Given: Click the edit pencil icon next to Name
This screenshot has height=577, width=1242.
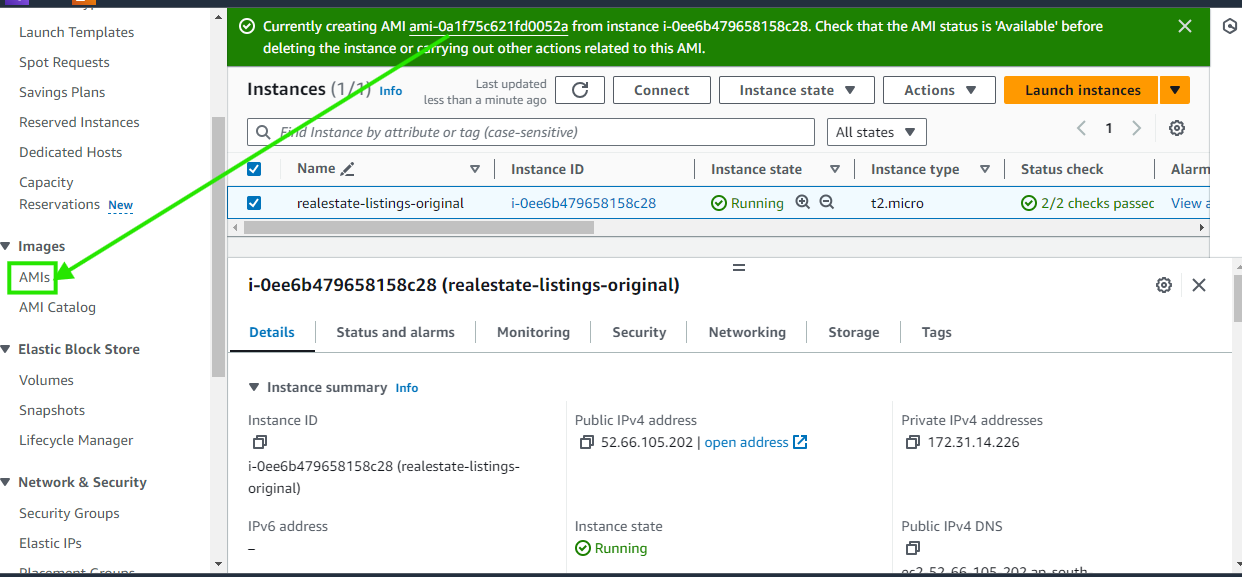Looking at the screenshot, I should tap(348, 170).
